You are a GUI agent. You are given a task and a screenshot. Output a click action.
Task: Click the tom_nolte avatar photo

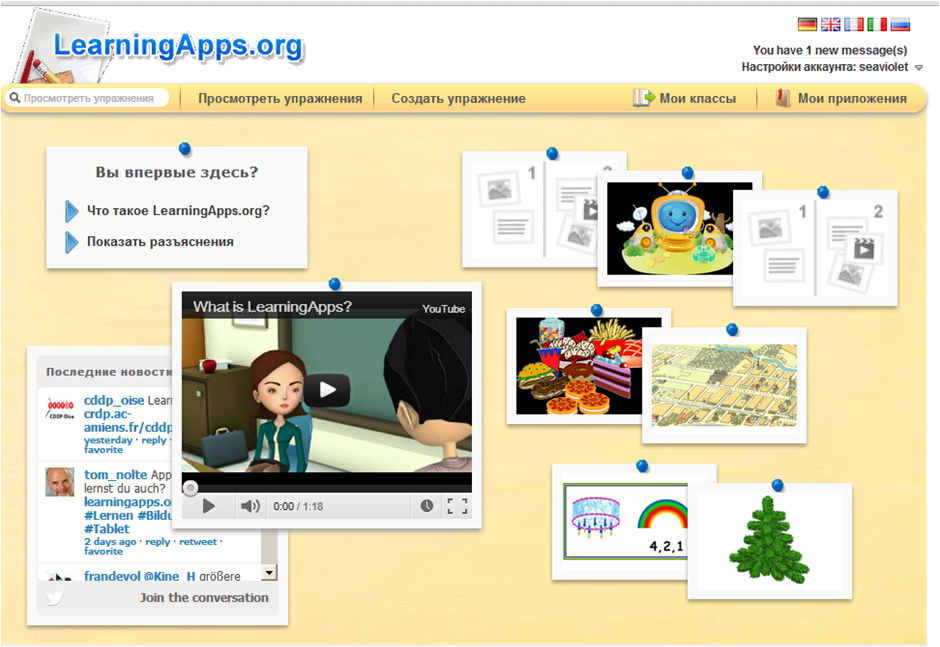pos(60,482)
